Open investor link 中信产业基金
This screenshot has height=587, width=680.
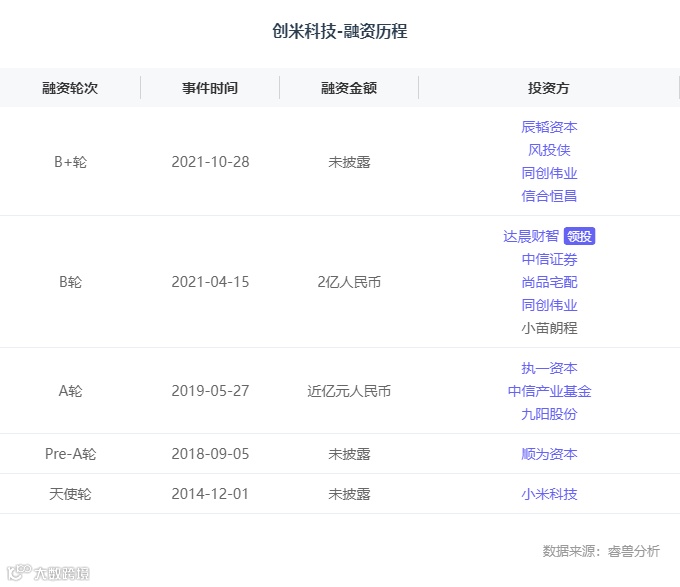pyautogui.click(x=549, y=391)
